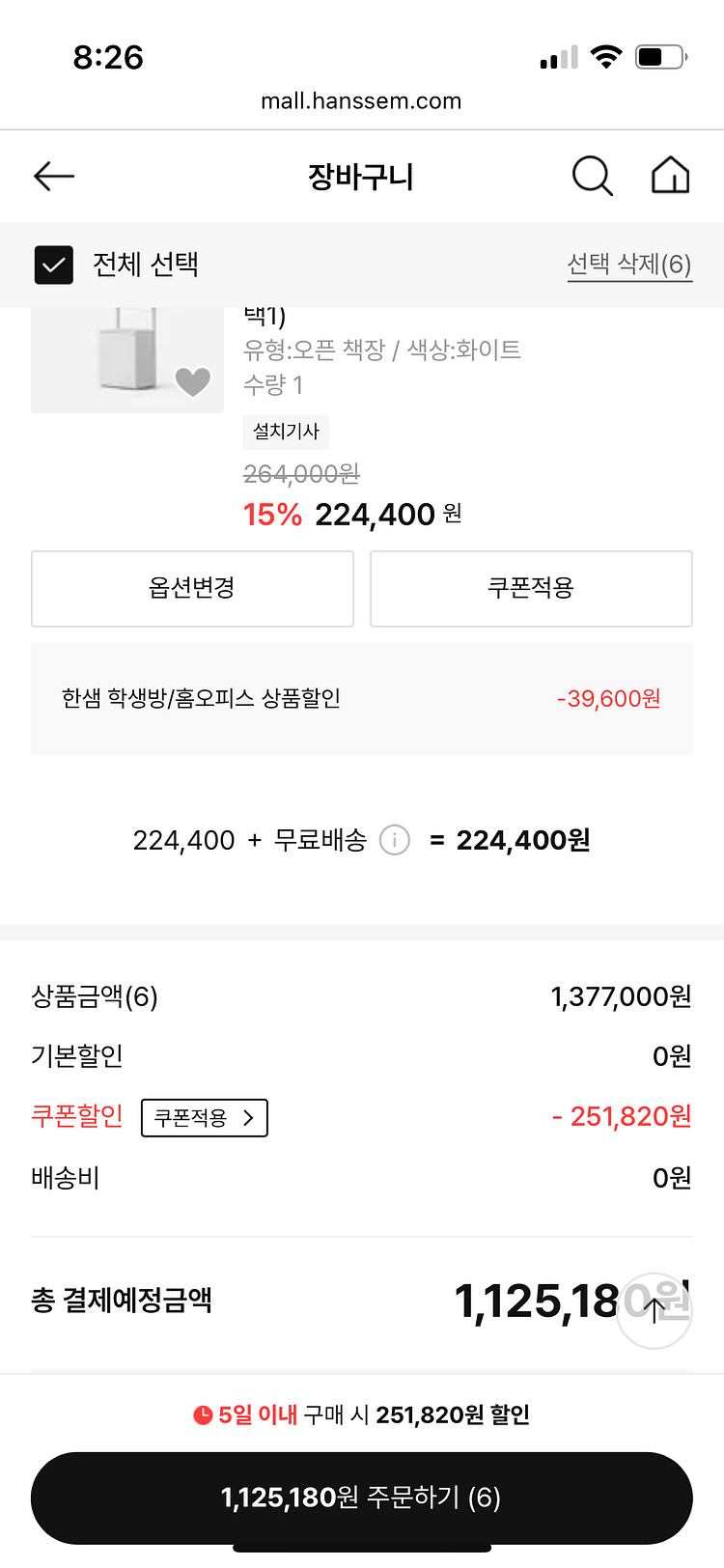The width and height of the screenshot is (724, 1568).
Task: Tap the battery status icon
Action: (660, 57)
